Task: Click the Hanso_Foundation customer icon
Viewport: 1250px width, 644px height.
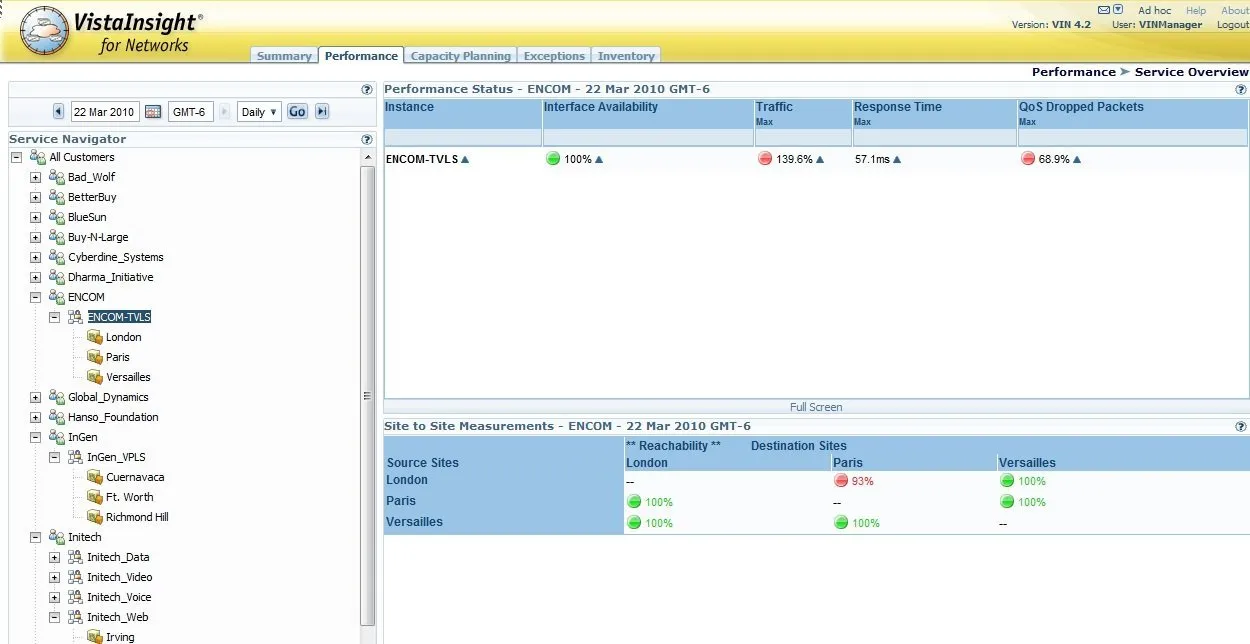Action: (57, 417)
